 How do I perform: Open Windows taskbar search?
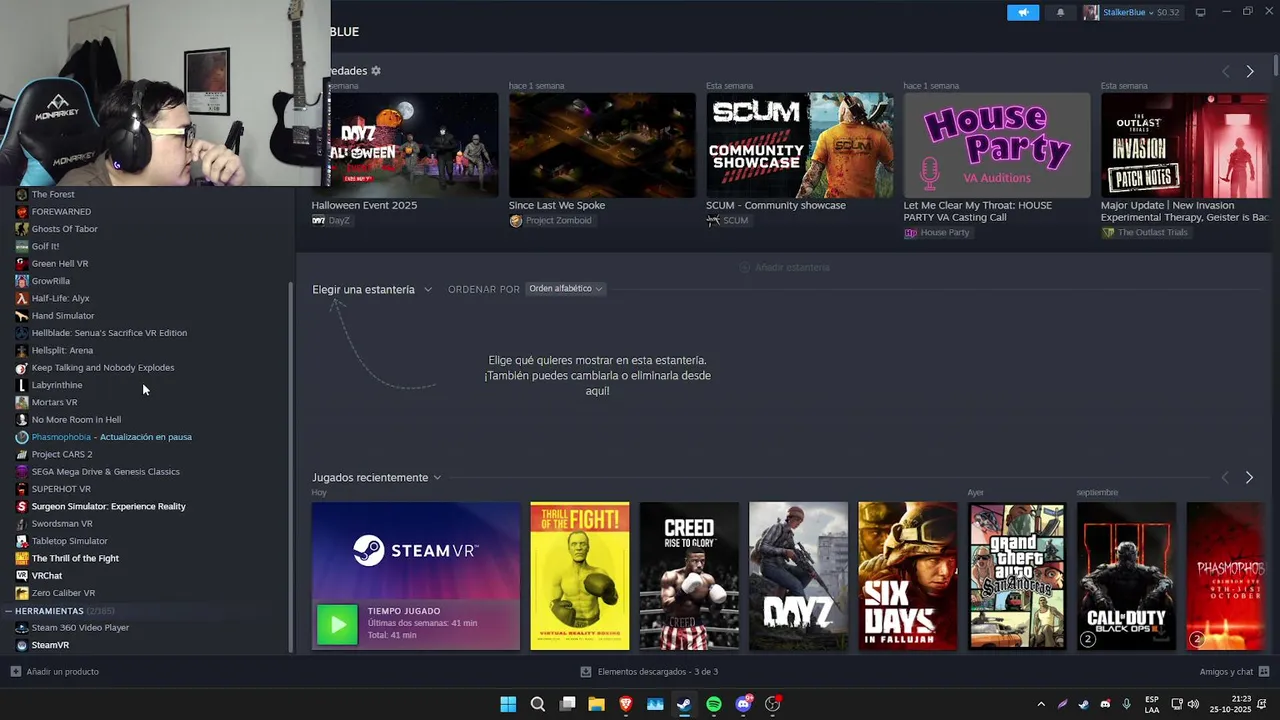(537, 704)
